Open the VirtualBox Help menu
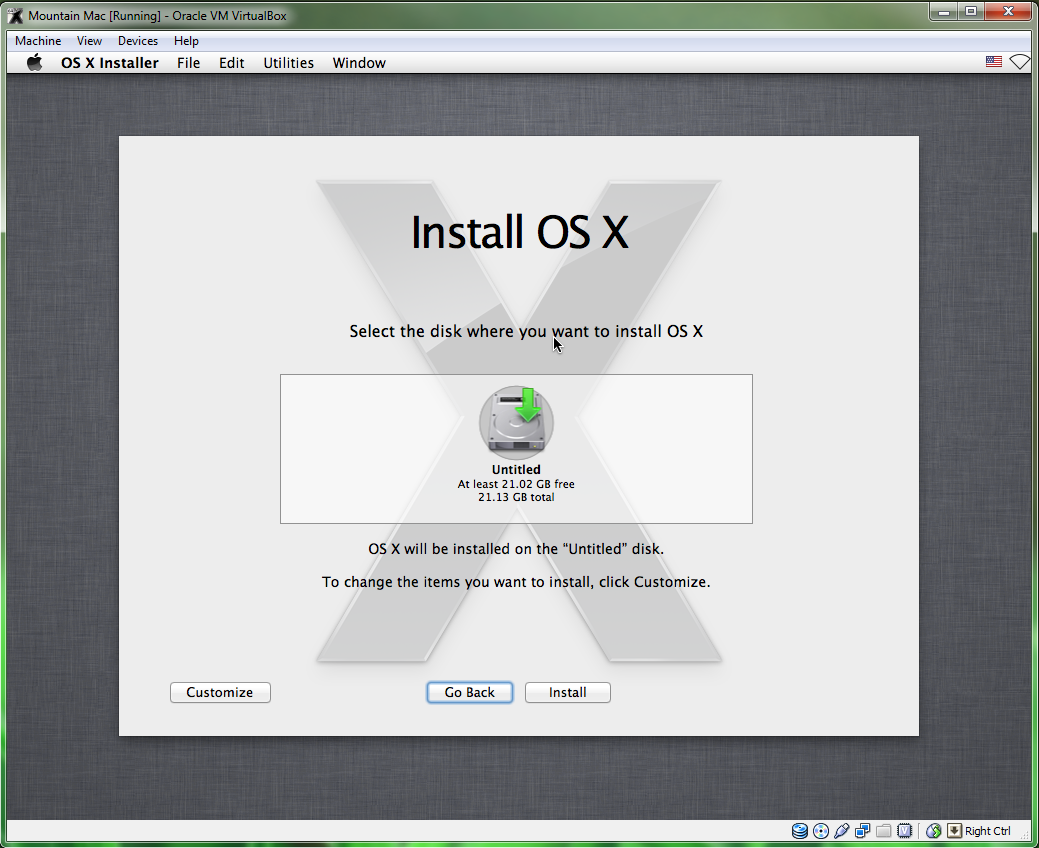The image size is (1039, 848). (x=186, y=41)
